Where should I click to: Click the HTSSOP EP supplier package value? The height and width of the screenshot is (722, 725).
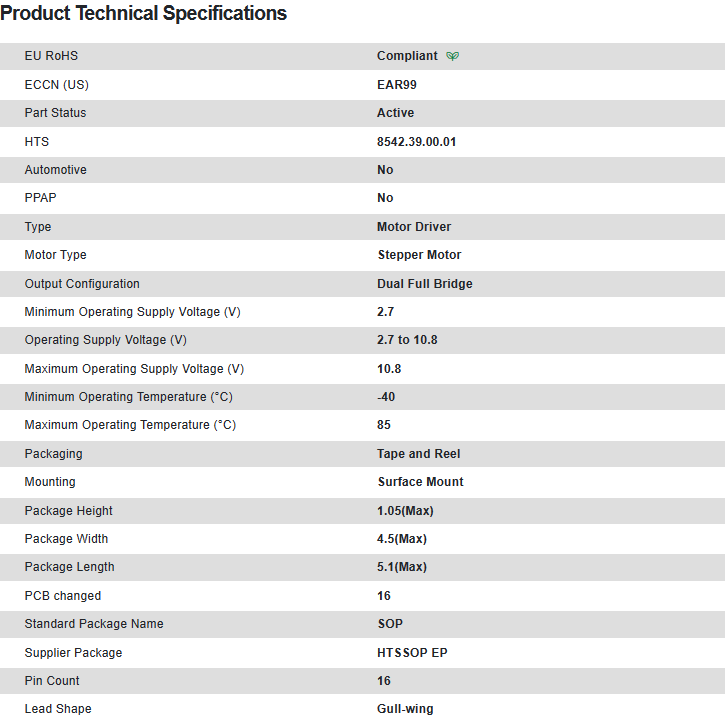tap(410, 653)
